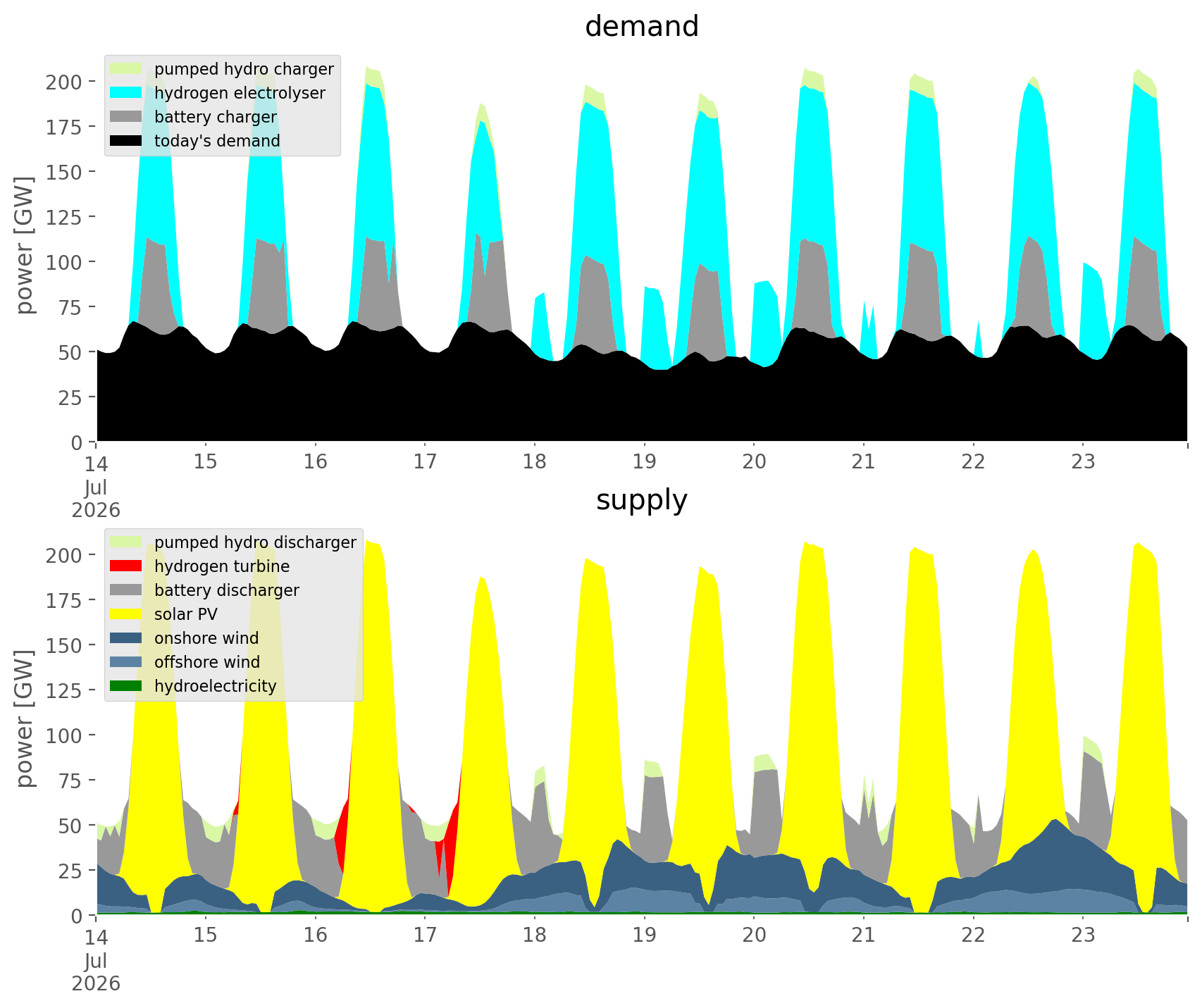This screenshot has height=1008, width=1202.
Task: Click the "14" date tick under the demand chart
Action: (96, 463)
